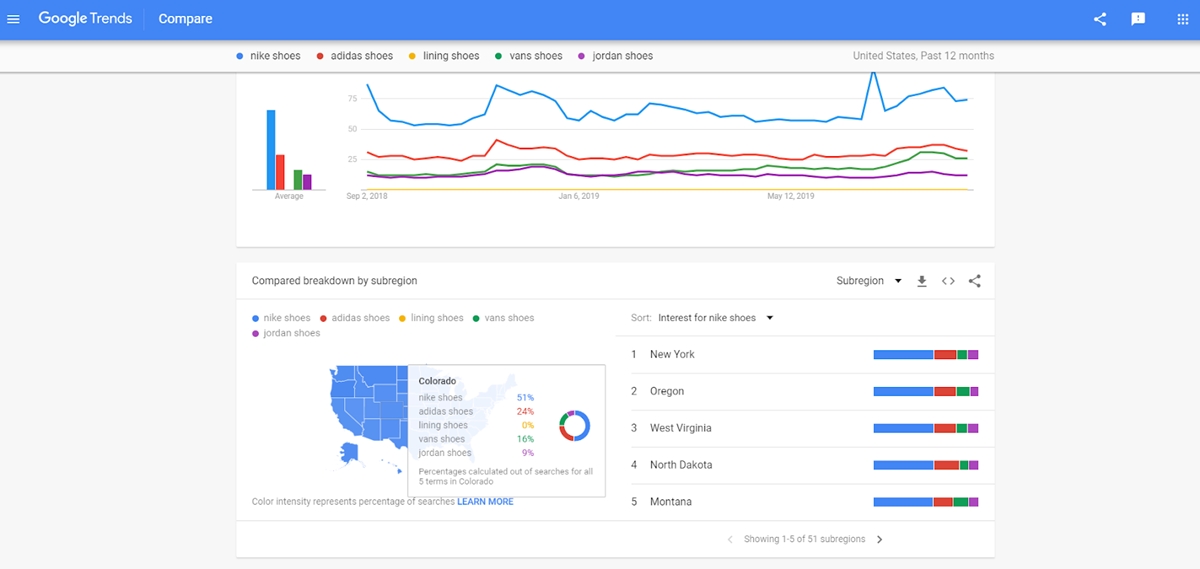Click jordan shoes in breakdown legend
This screenshot has height=569, width=1200.
[286, 333]
